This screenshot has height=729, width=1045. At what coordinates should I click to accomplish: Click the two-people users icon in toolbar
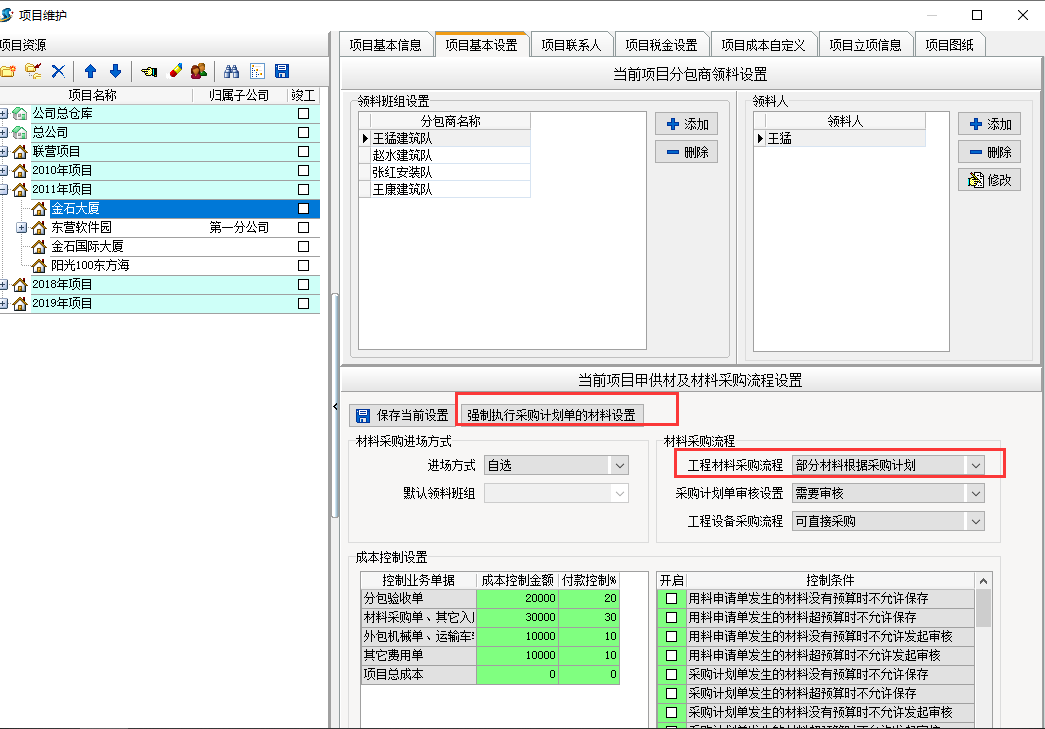(199, 71)
